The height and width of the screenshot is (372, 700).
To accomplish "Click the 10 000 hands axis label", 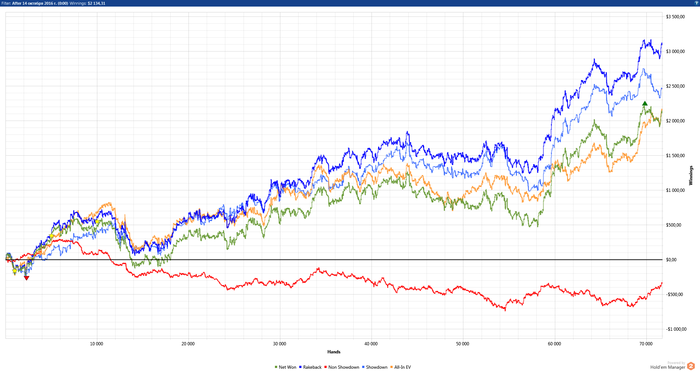I will click(x=96, y=344).
